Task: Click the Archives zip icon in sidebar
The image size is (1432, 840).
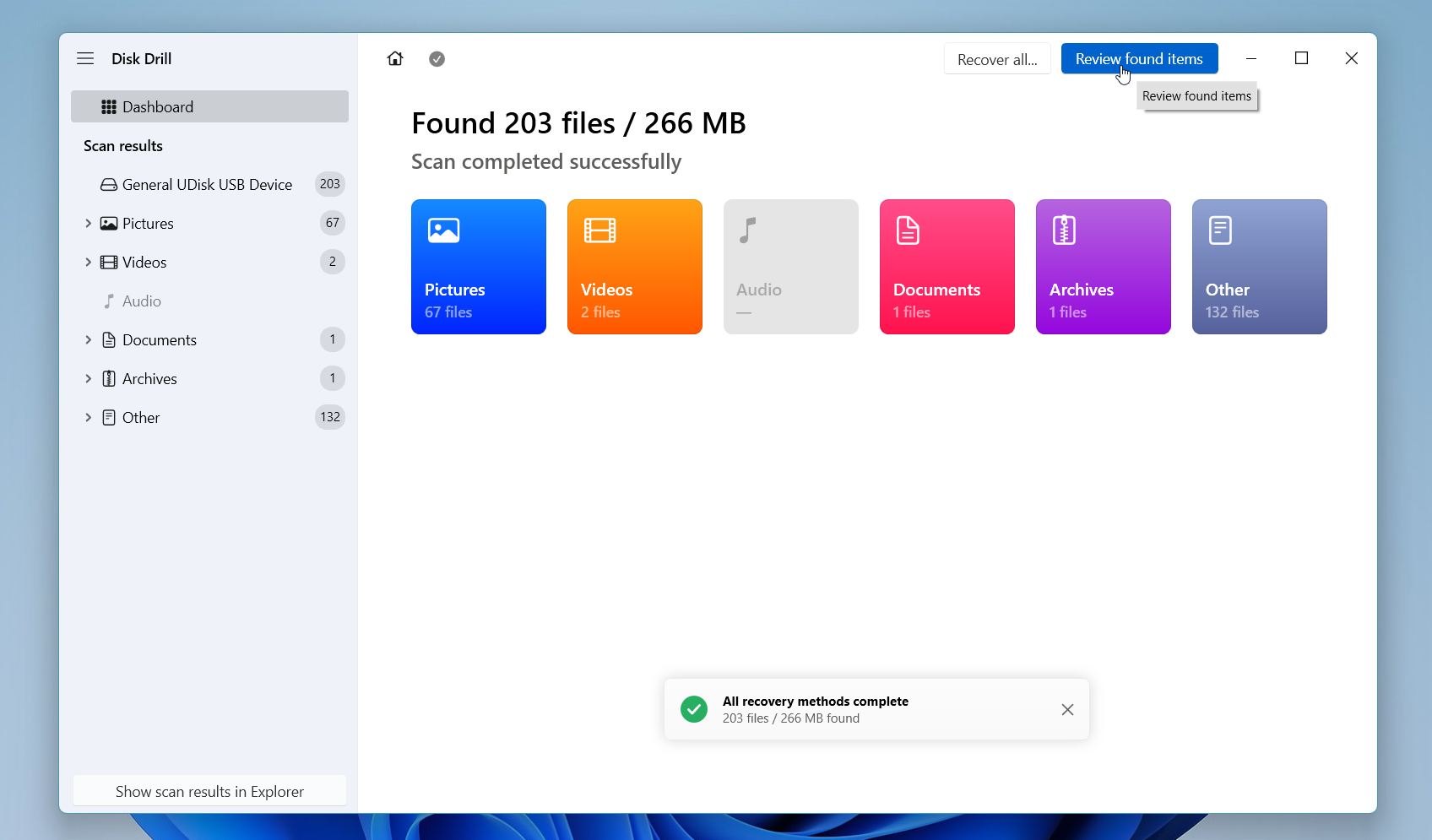Action: [x=109, y=378]
